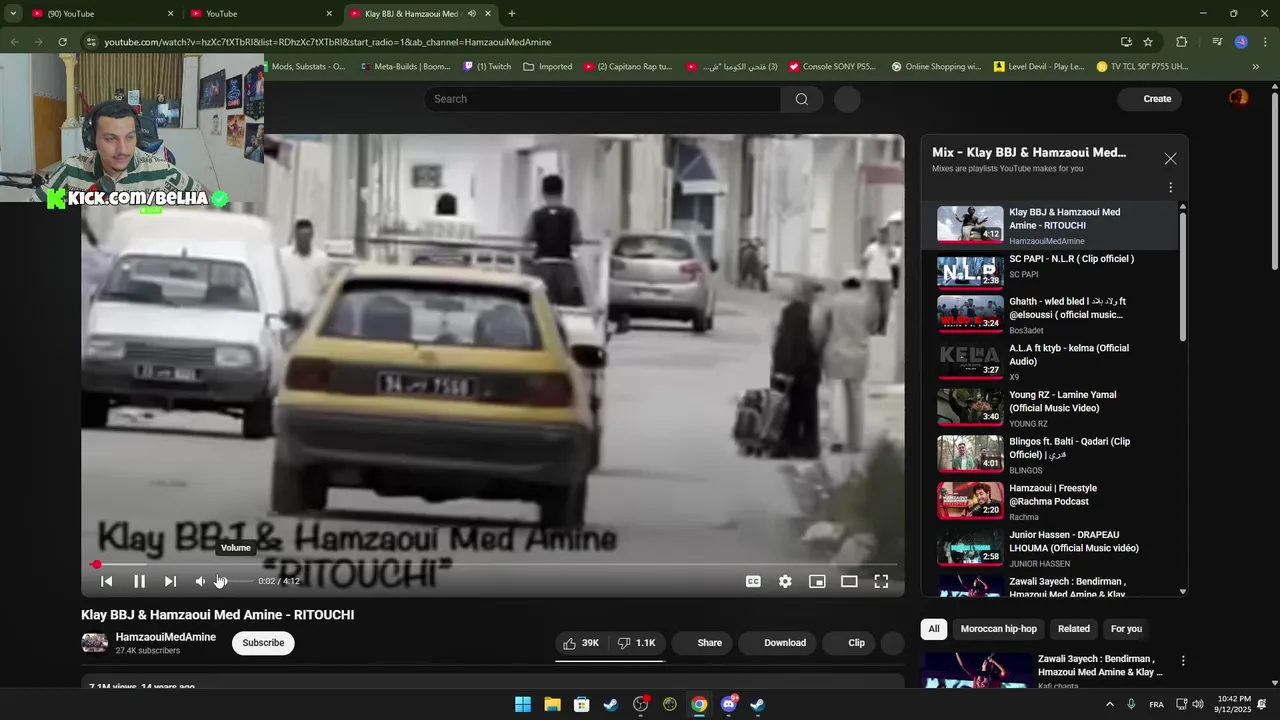1280x720 pixels.
Task: Subscribe to HamzaouiMedAmine channel
Action: (263, 643)
